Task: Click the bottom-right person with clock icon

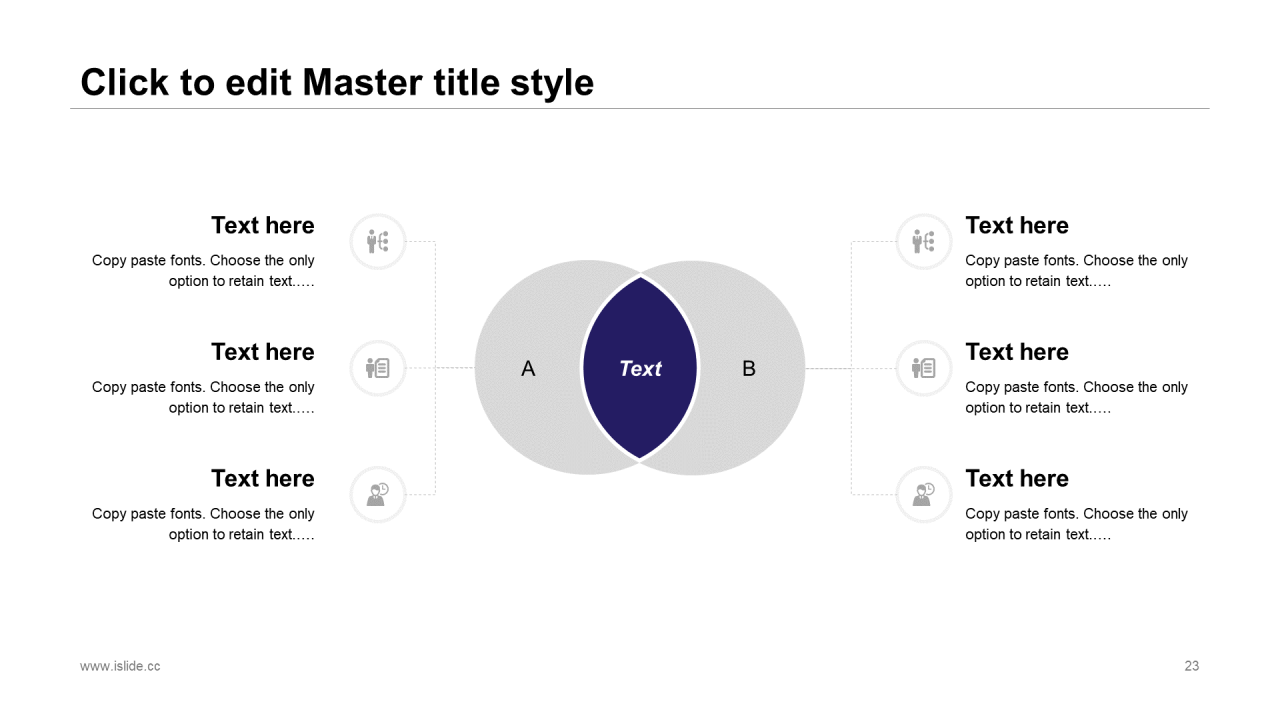Action: click(x=923, y=494)
